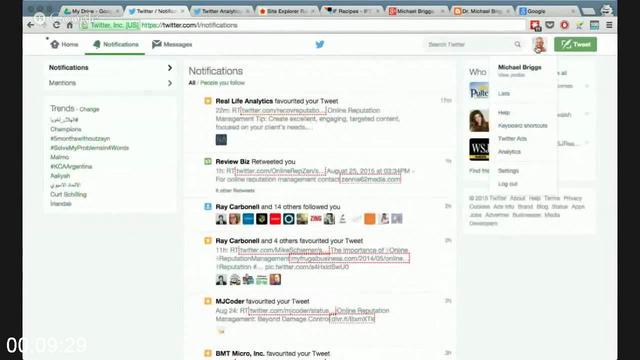Viewport: 640px width, 360px height.
Task: Switch to the Google browser tab
Action: pos(546,11)
